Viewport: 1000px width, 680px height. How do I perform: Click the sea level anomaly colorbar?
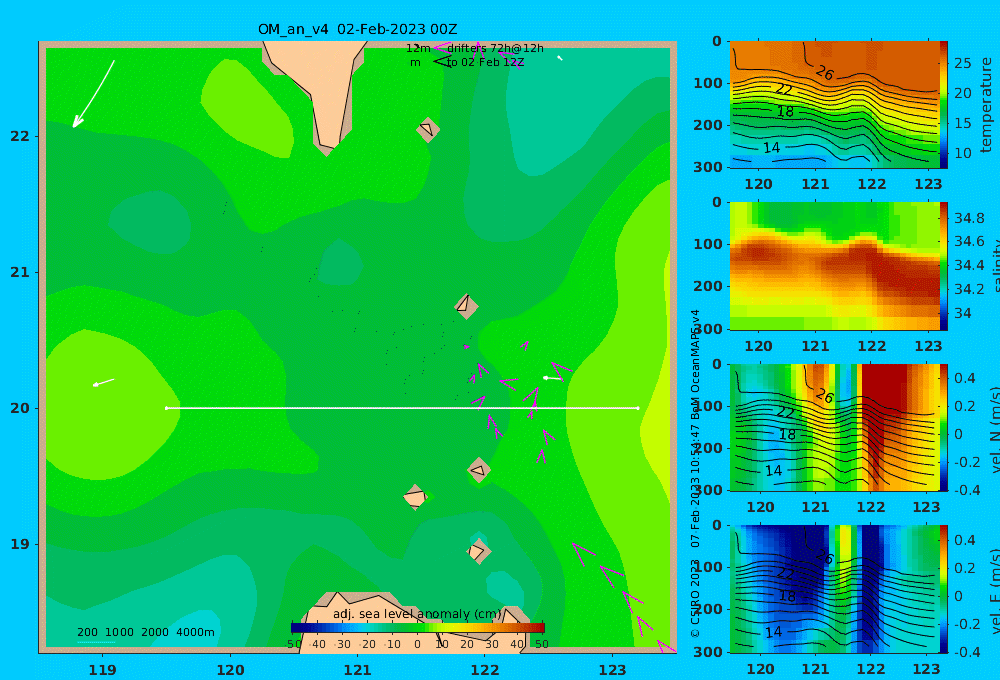pos(418,628)
